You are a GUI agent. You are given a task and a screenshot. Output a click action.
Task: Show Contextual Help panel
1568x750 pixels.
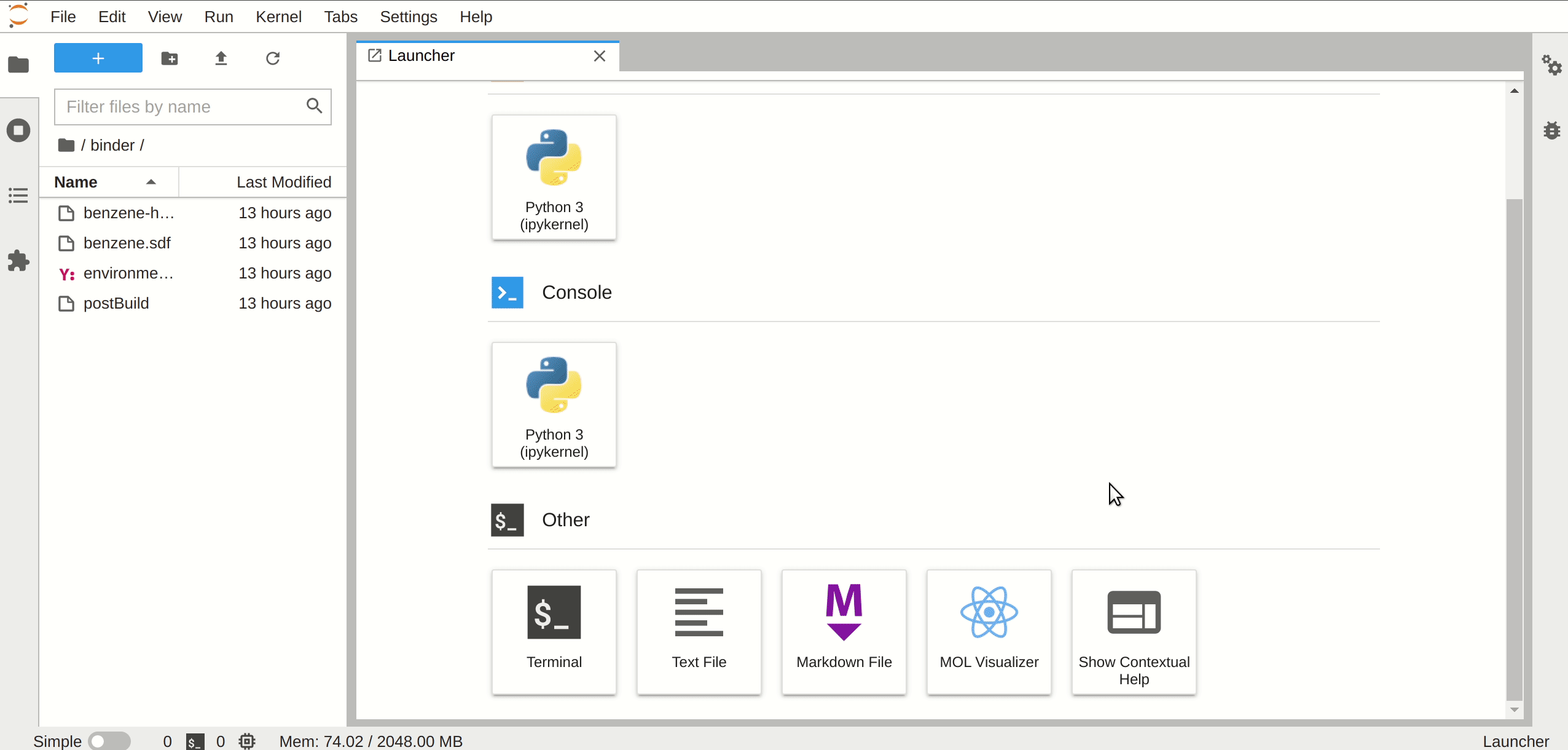point(1134,631)
